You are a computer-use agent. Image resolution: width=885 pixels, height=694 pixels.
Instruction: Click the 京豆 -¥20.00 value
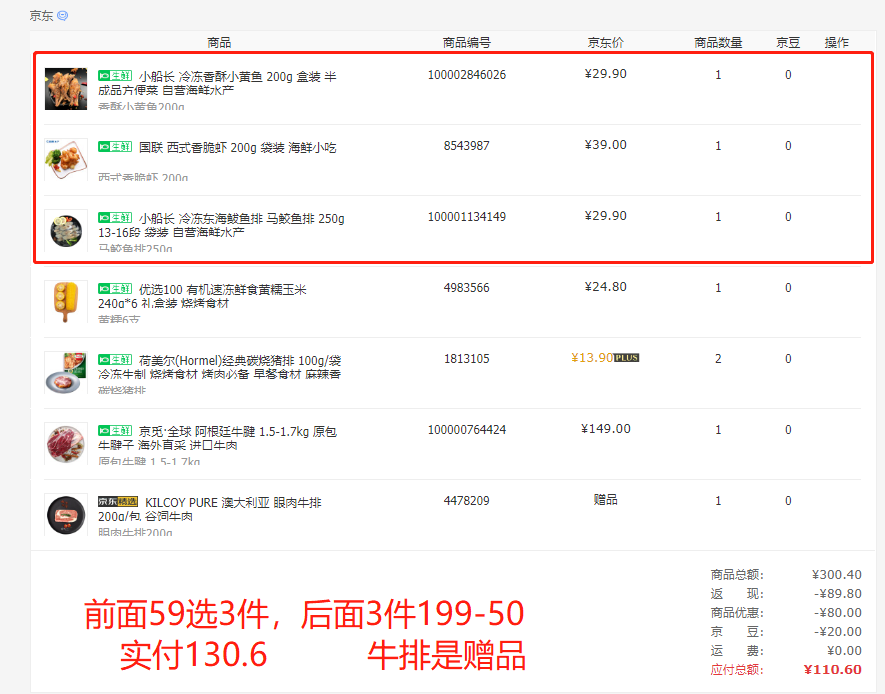[838, 632]
